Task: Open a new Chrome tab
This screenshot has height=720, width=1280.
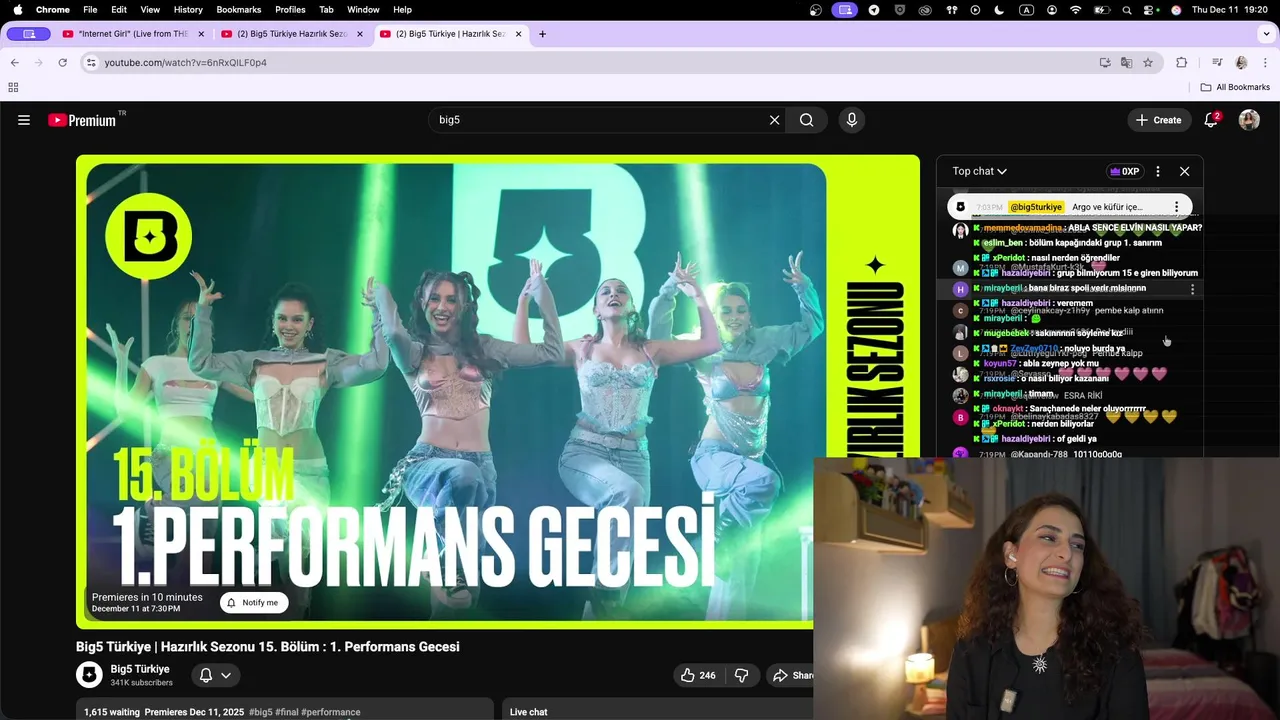Action: point(542,34)
